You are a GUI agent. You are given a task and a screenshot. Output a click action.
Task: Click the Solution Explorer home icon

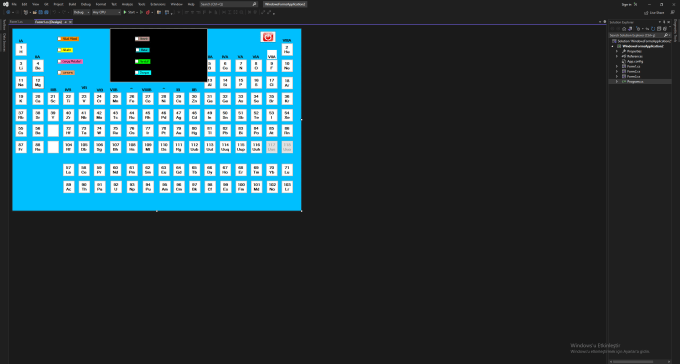pyautogui.click(x=624, y=29)
